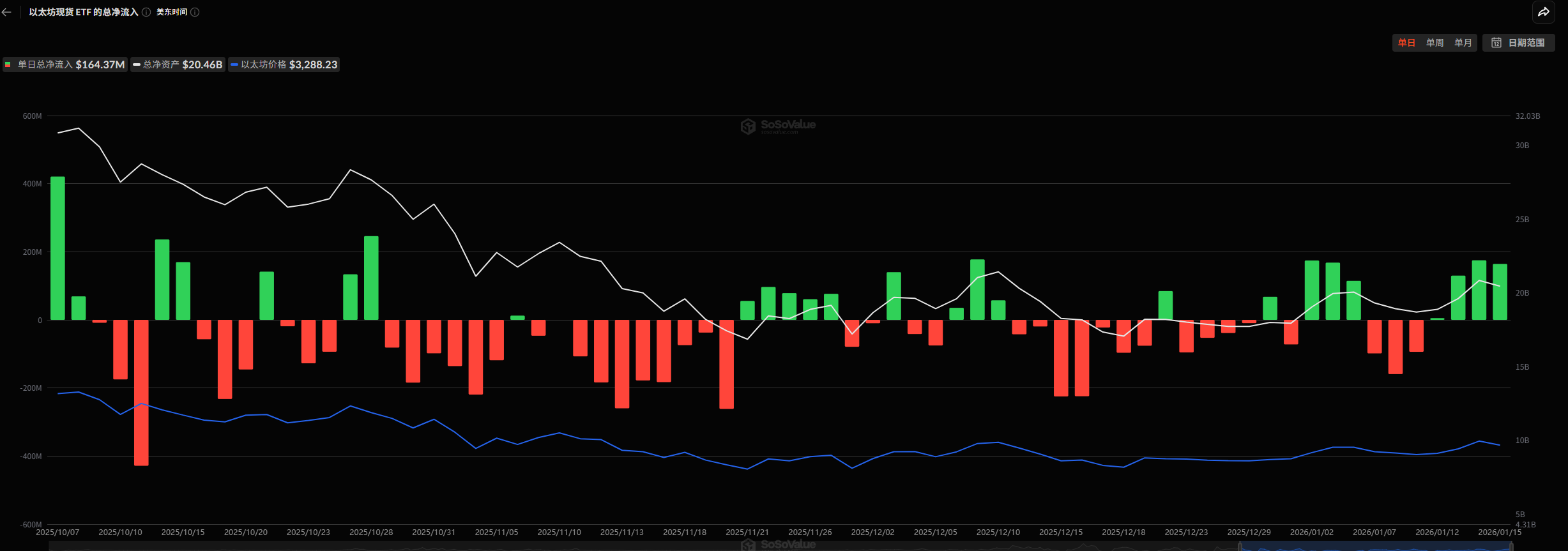Viewport: 1568px width, 551px height.
Task: Hide the 总净资产 line series
Action: pos(178,64)
